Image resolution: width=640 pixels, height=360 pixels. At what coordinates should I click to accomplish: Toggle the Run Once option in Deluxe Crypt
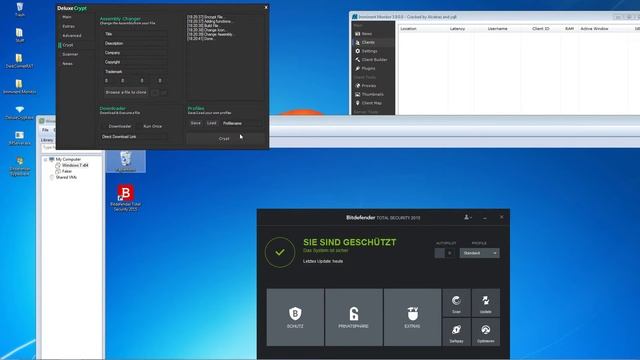point(152,126)
